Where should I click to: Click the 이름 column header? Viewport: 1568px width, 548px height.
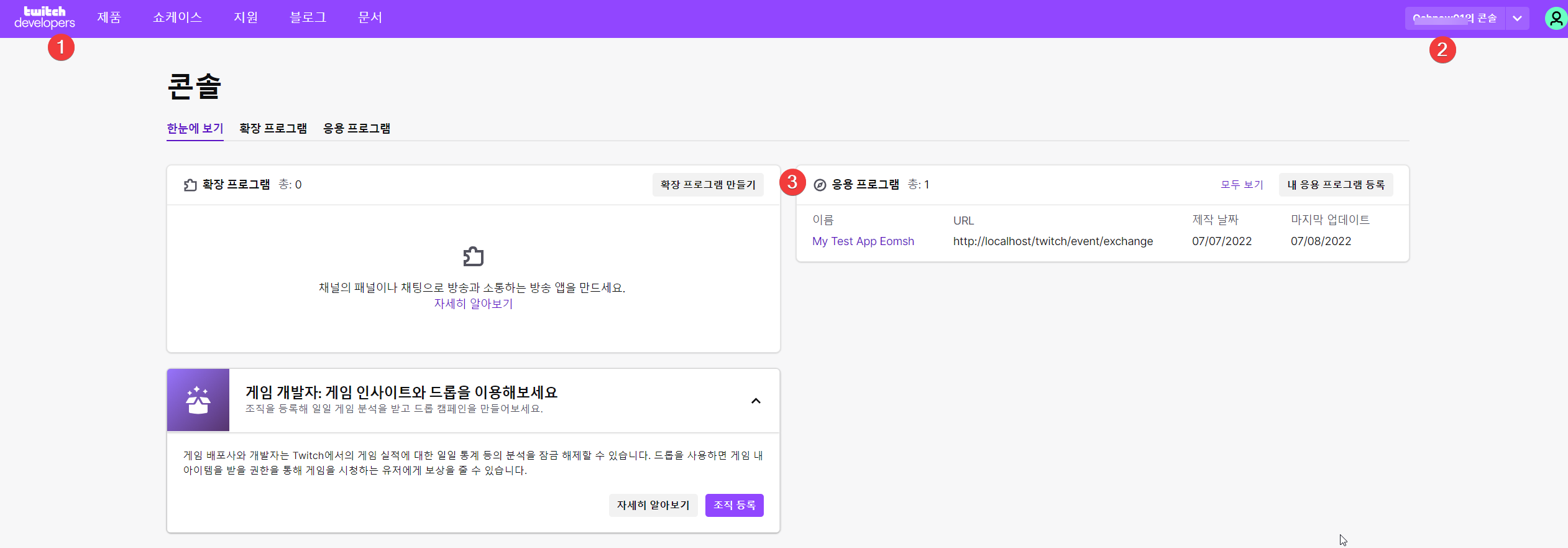tap(823, 220)
